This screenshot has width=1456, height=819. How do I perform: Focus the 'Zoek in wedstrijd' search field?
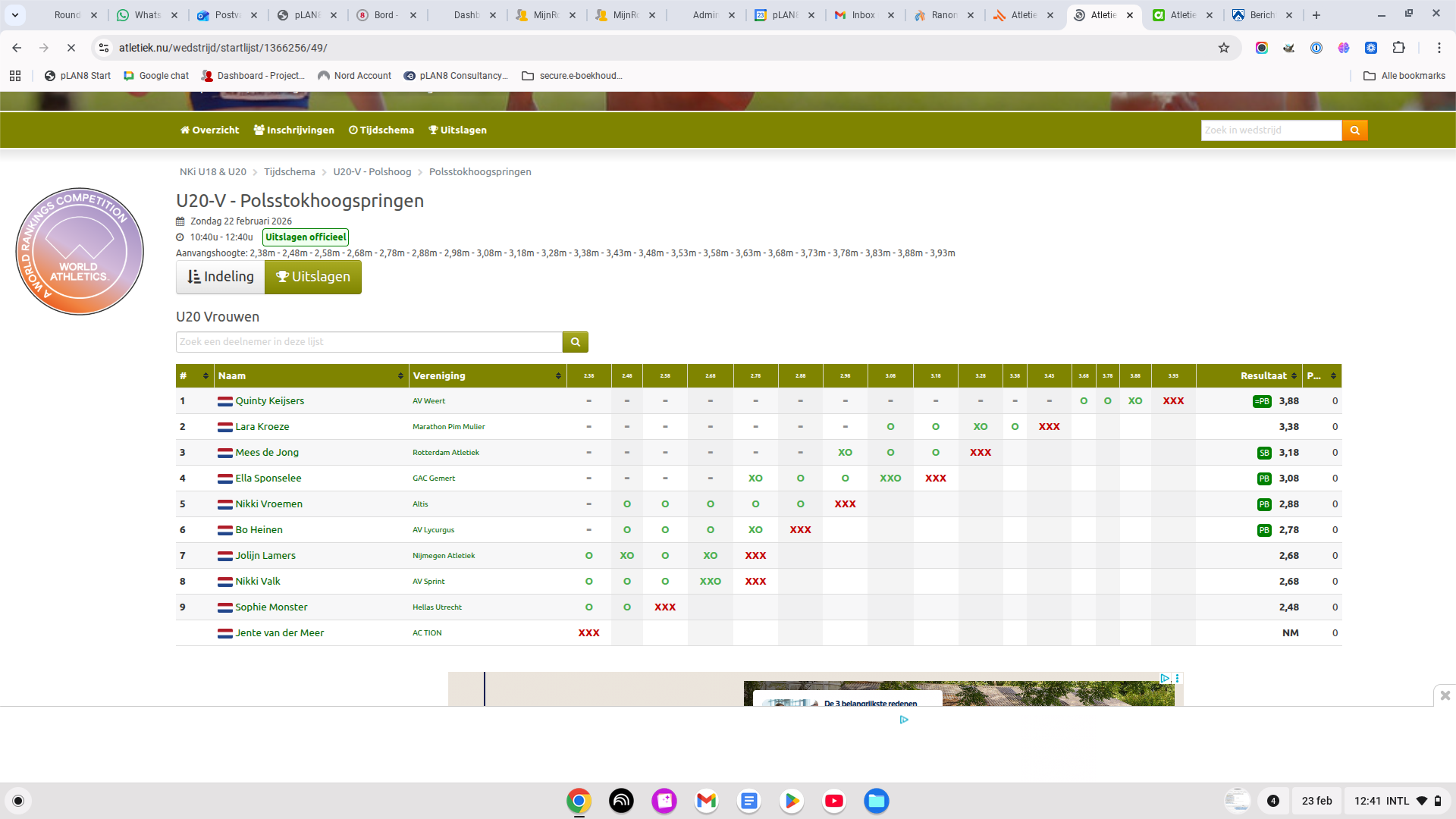pyautogui.click(x=1270, y=130)
